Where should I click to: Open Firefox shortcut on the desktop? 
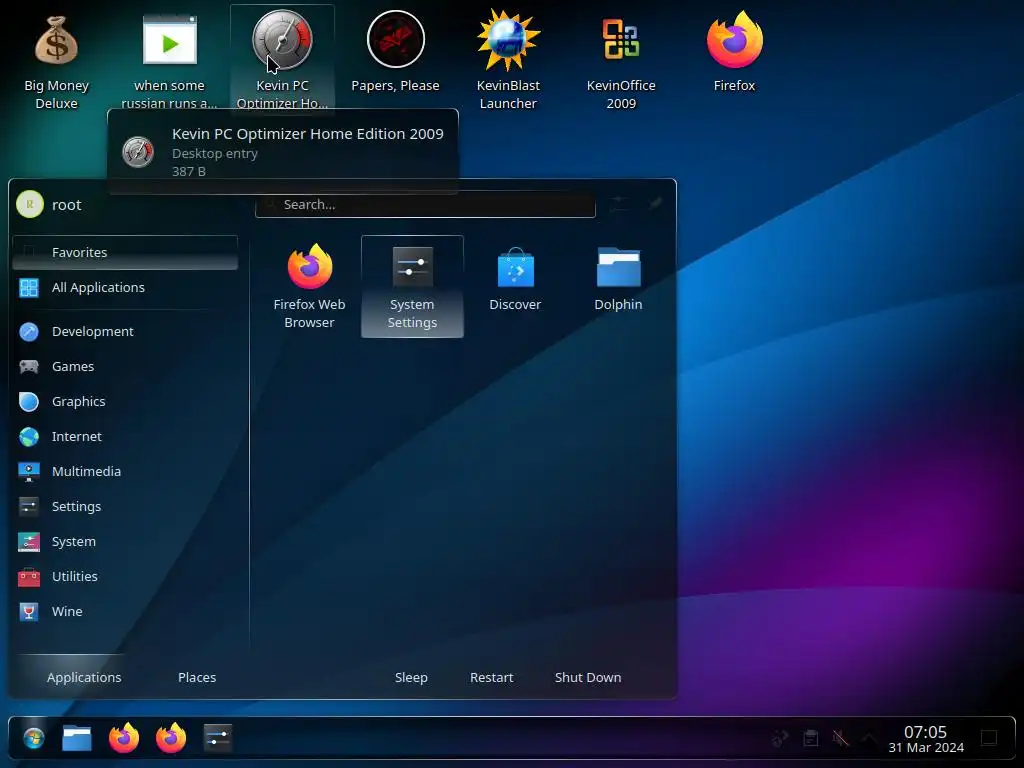point(734,52)
